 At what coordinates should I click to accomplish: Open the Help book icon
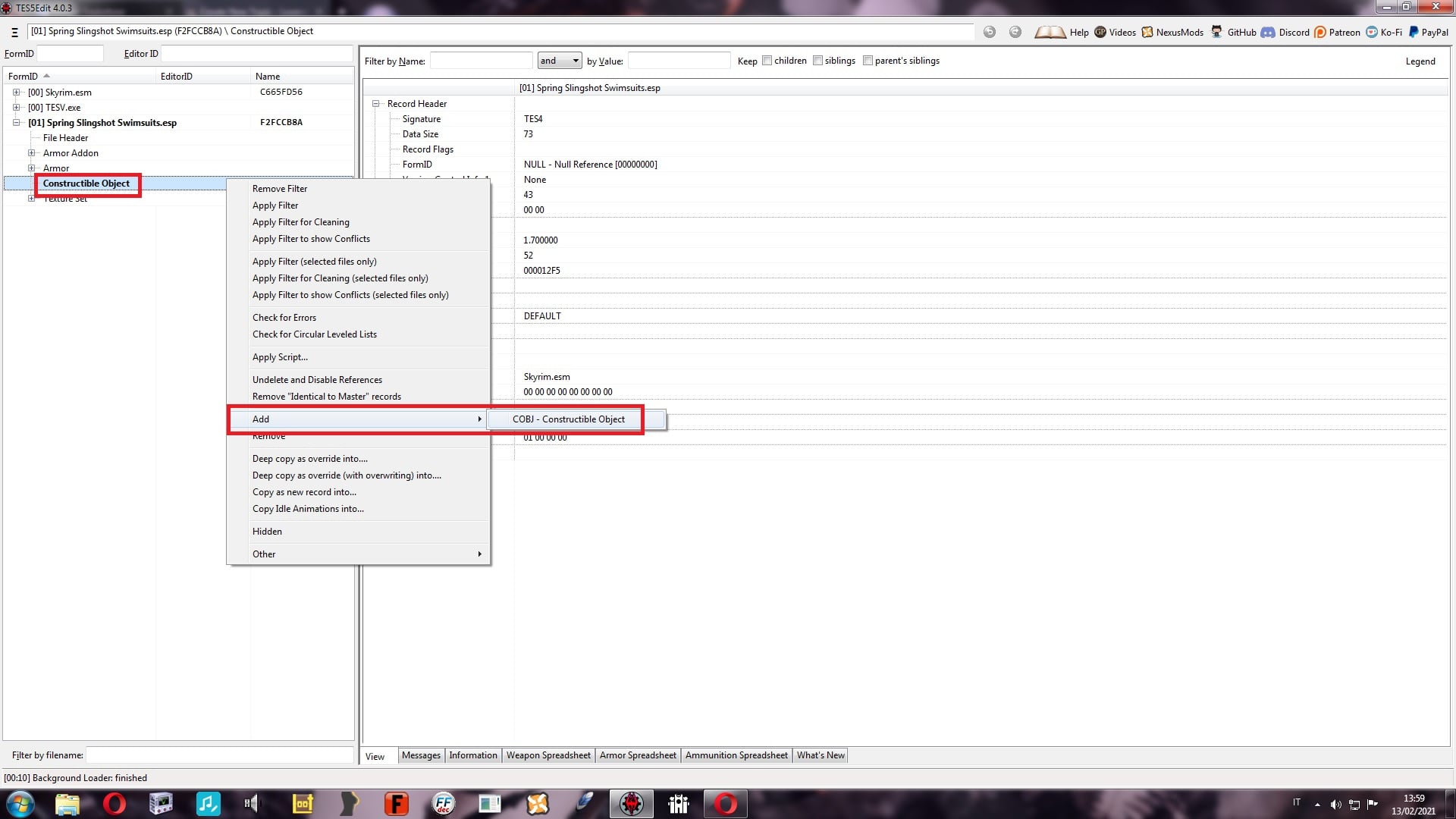pos(1050,32)
